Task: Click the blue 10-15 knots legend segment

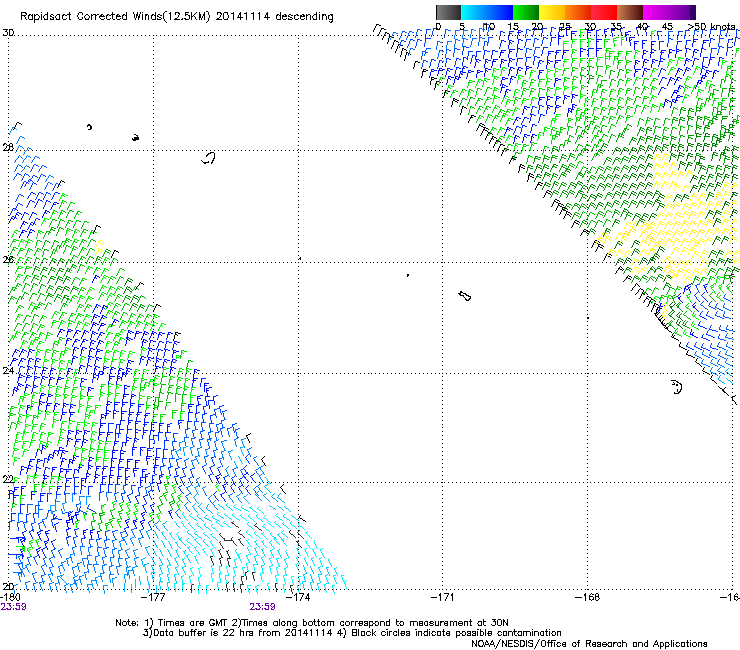Action: [x=500, y=12]
